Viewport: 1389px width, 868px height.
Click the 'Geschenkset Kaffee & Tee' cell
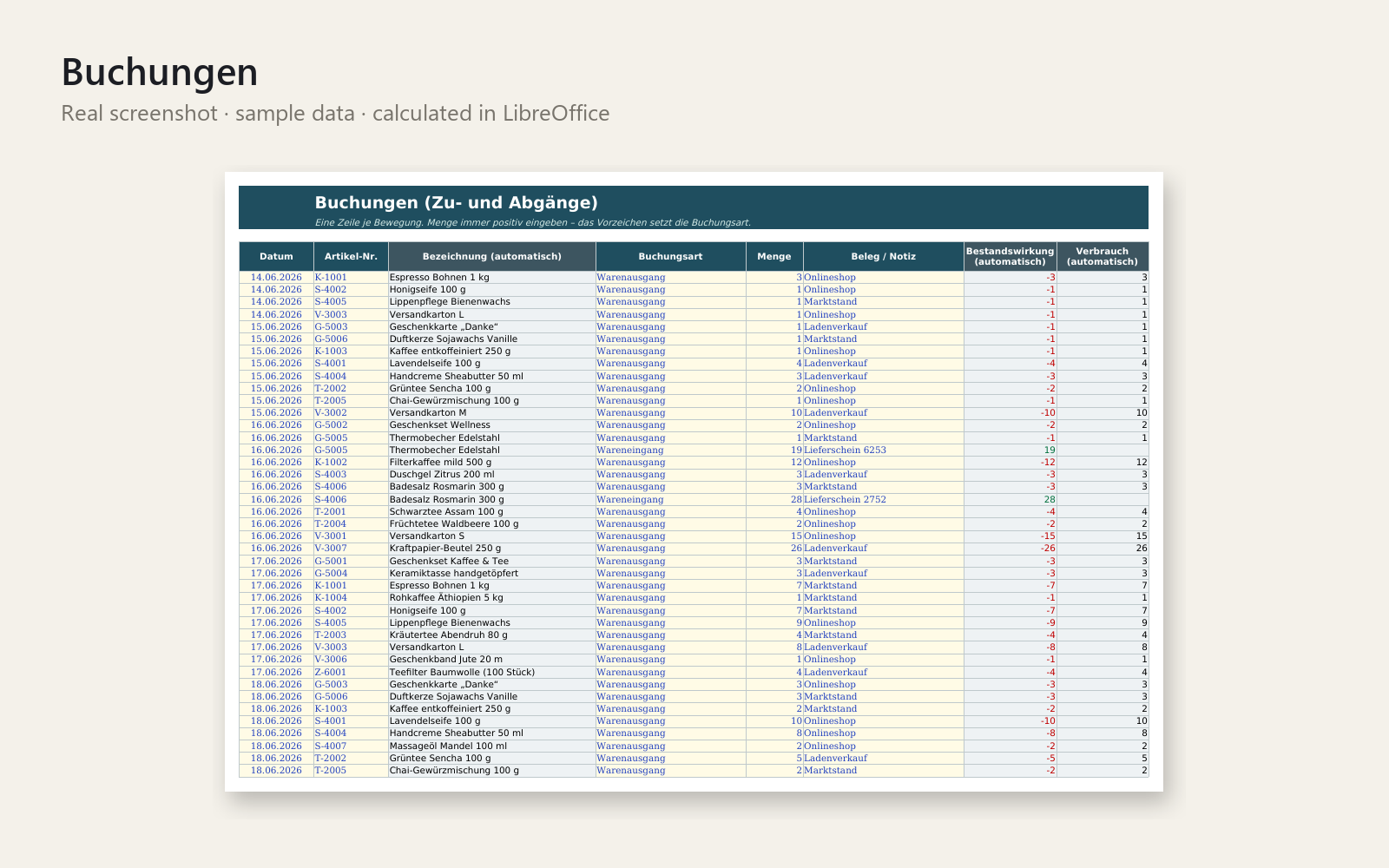(491, 562)
